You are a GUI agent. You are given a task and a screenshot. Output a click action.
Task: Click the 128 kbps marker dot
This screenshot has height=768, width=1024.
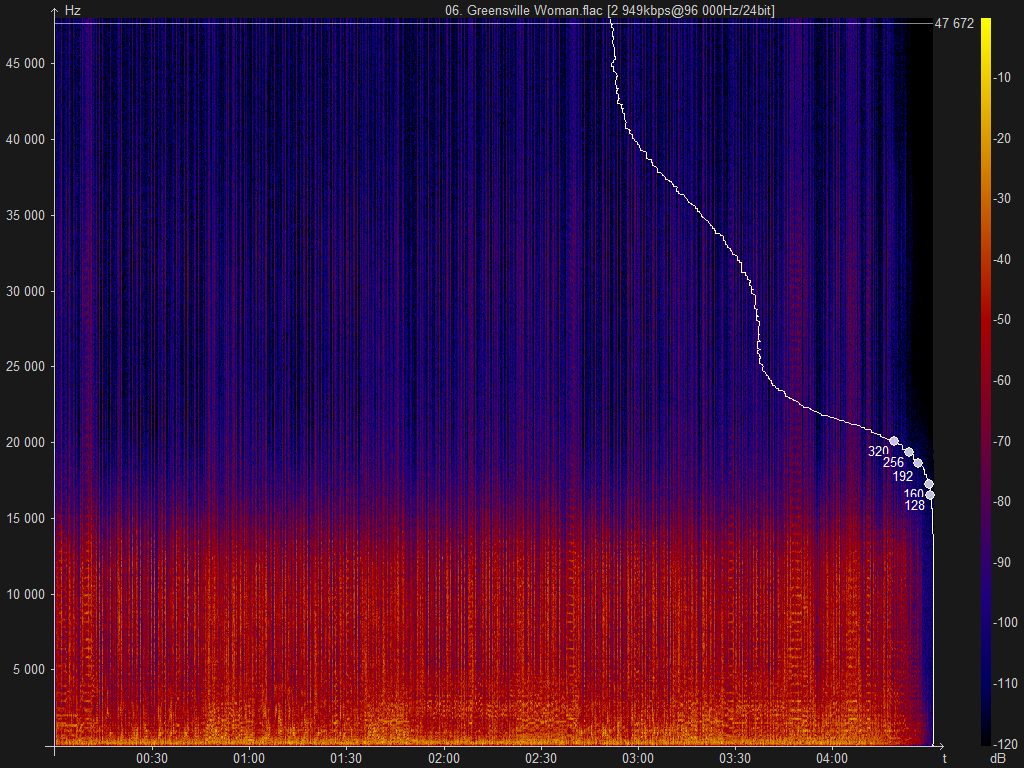click(x=930, y=495)
